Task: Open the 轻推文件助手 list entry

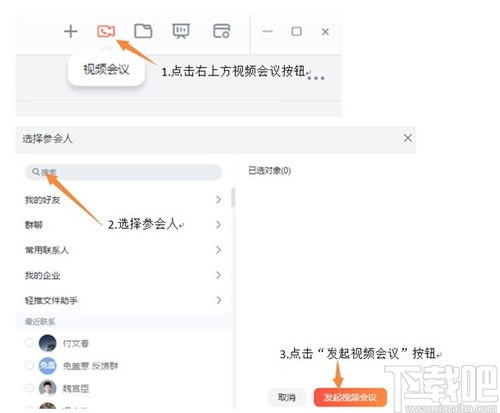Action: click(123, 300)
